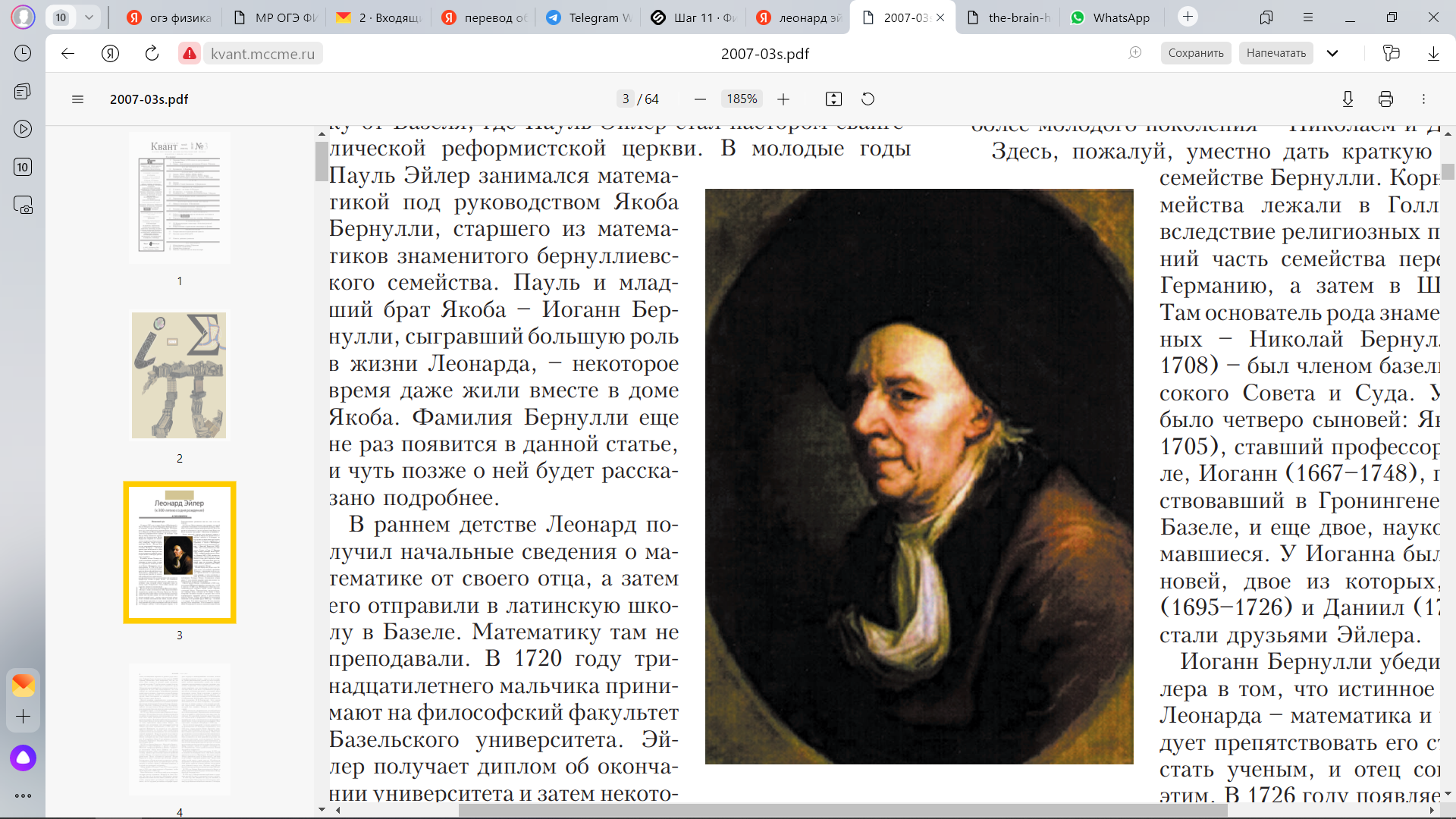The height and width of the screenshot is (819, 1456).
Task: Open the screenshot tool in sidebar
Action: point(23,206)
